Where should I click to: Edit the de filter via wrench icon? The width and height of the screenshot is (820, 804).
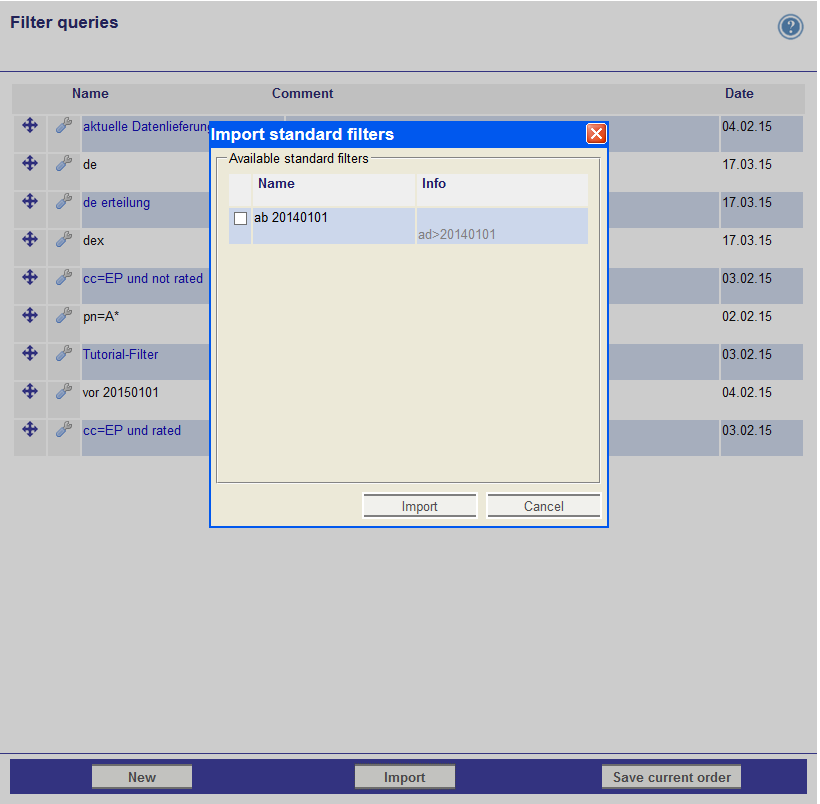tap(64, 163)
